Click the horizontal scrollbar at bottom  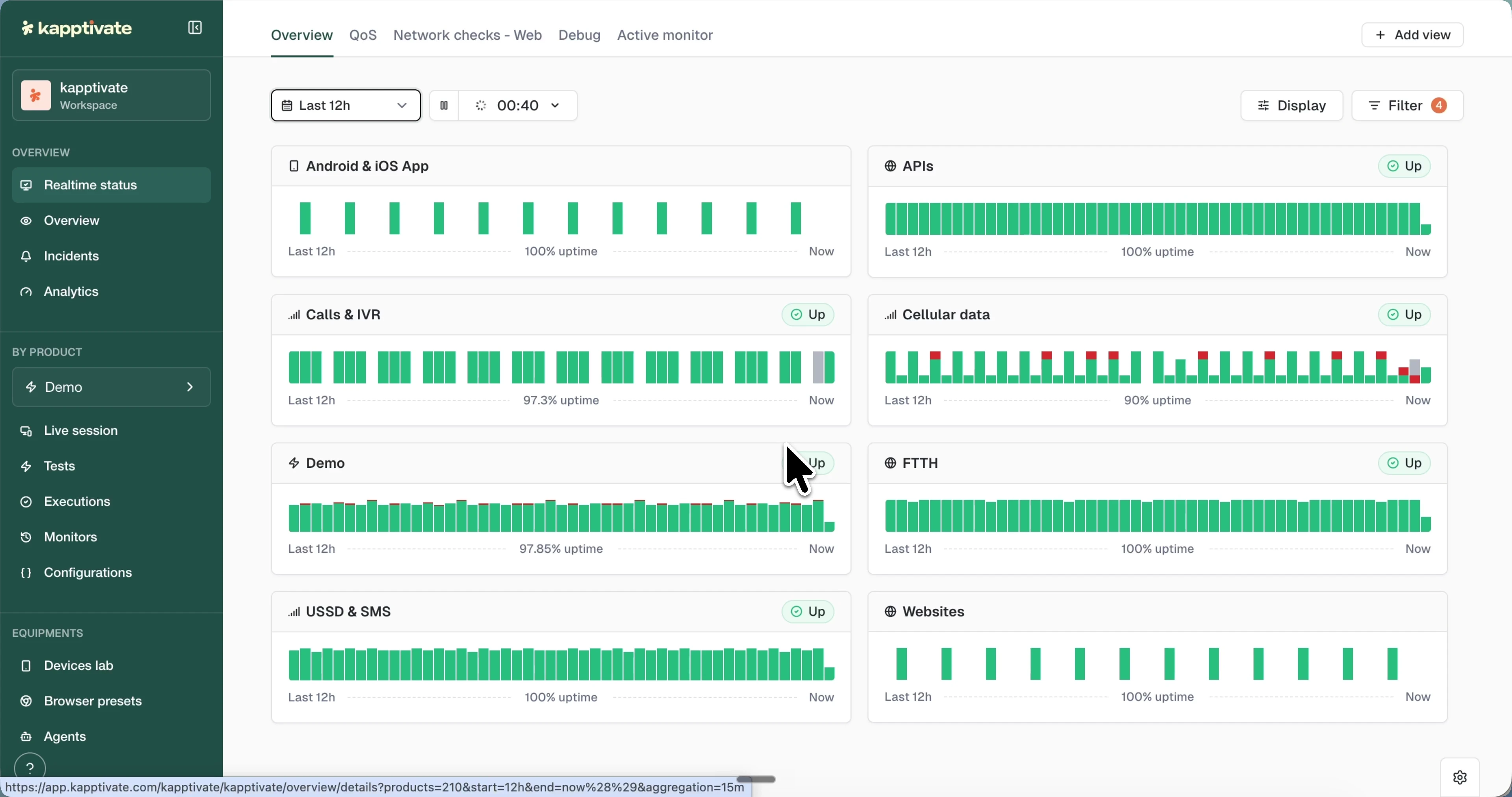pyautogui.click(x=756, y=780)
